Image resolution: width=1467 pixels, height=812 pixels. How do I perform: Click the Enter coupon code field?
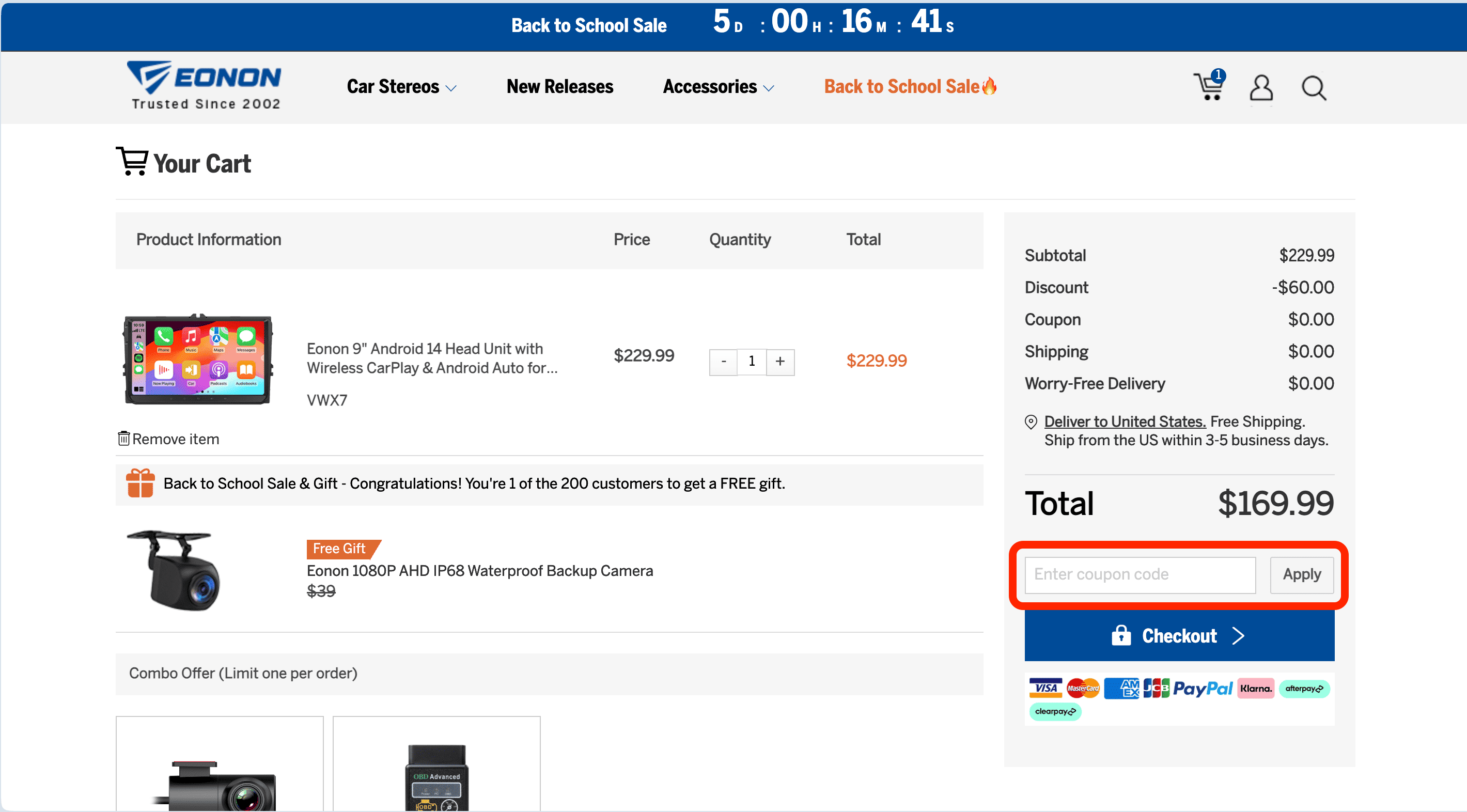pyautogui.click(x=1140, y=574)
